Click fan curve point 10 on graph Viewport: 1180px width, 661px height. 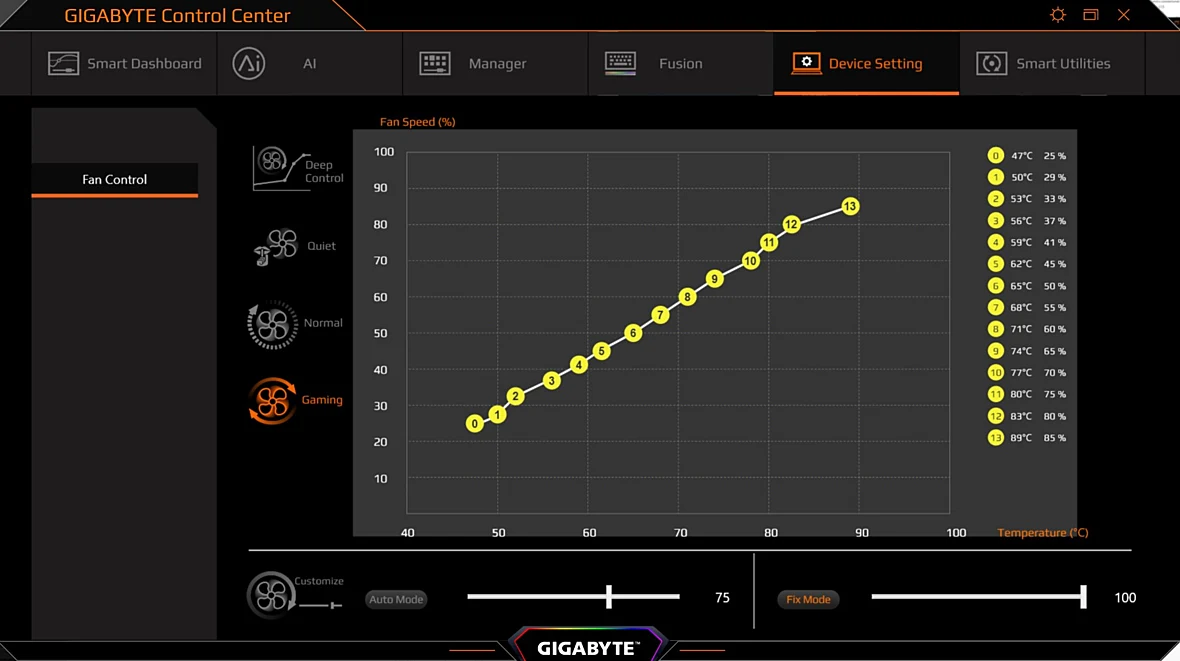[750, 260]
